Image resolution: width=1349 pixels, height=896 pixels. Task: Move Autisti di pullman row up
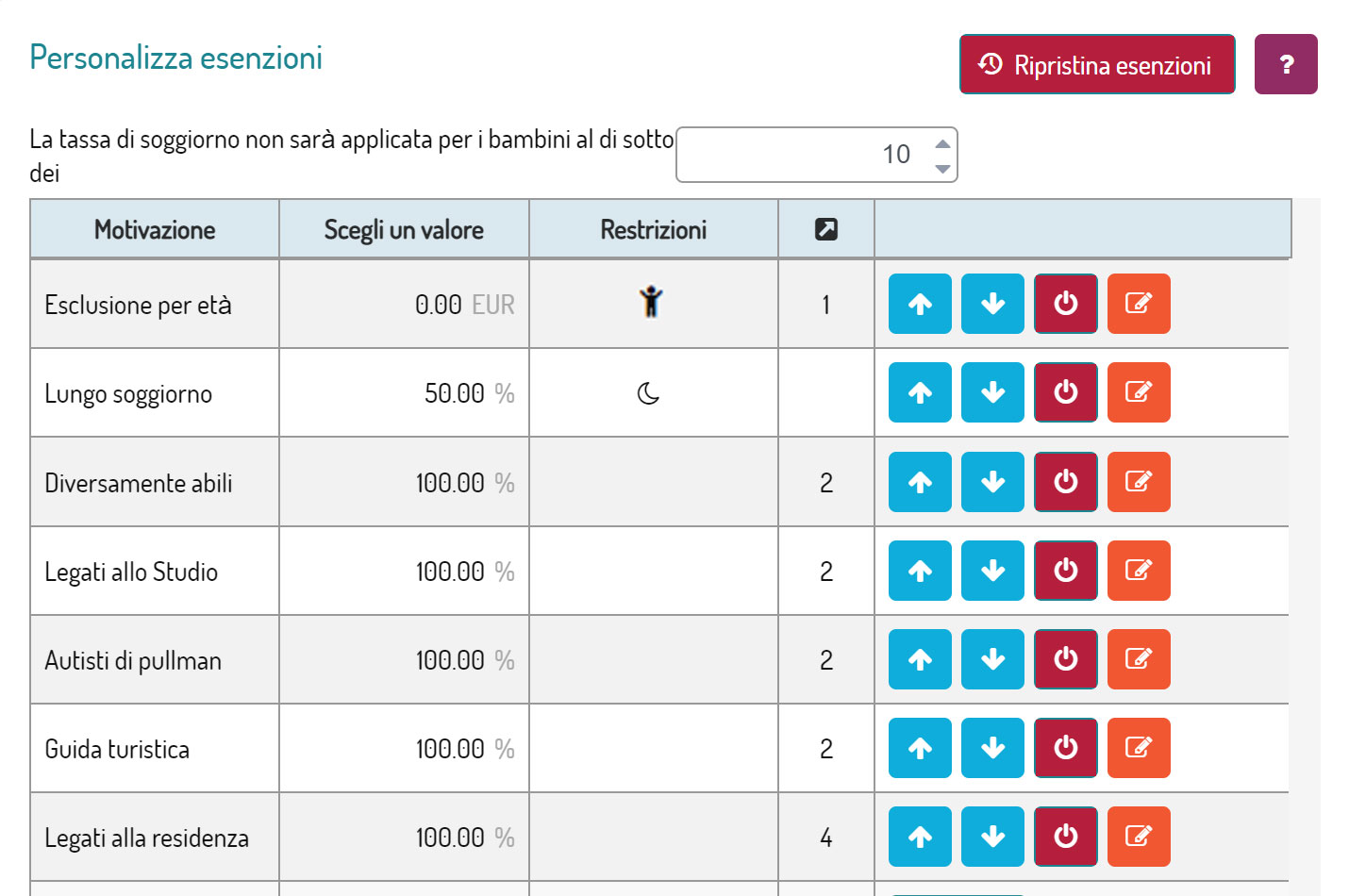(920, 659)
